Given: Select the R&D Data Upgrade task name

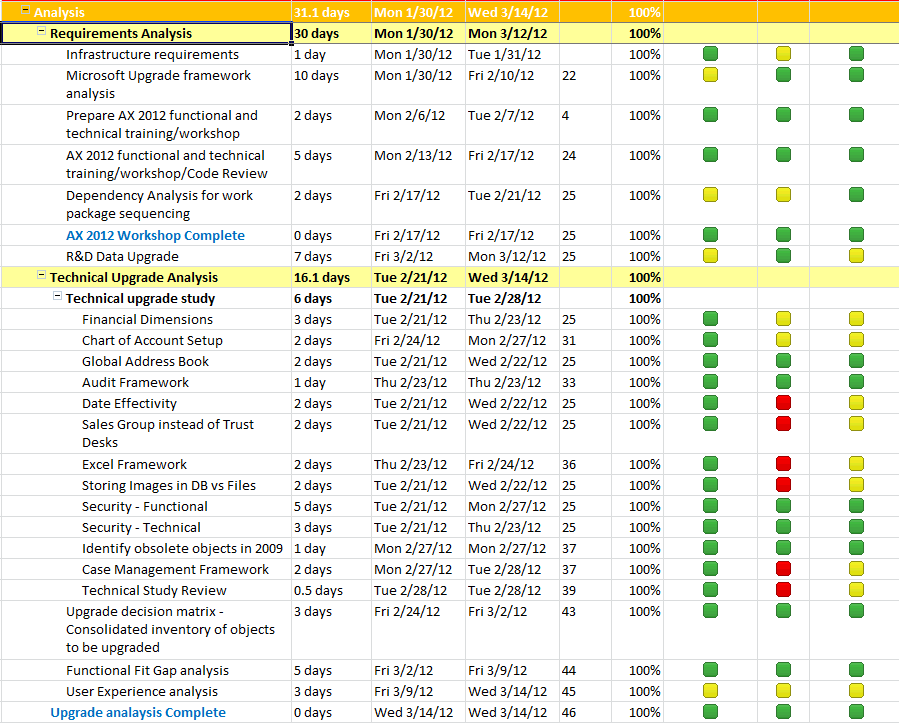Looking at the screenshot, I should click(122, 256).
